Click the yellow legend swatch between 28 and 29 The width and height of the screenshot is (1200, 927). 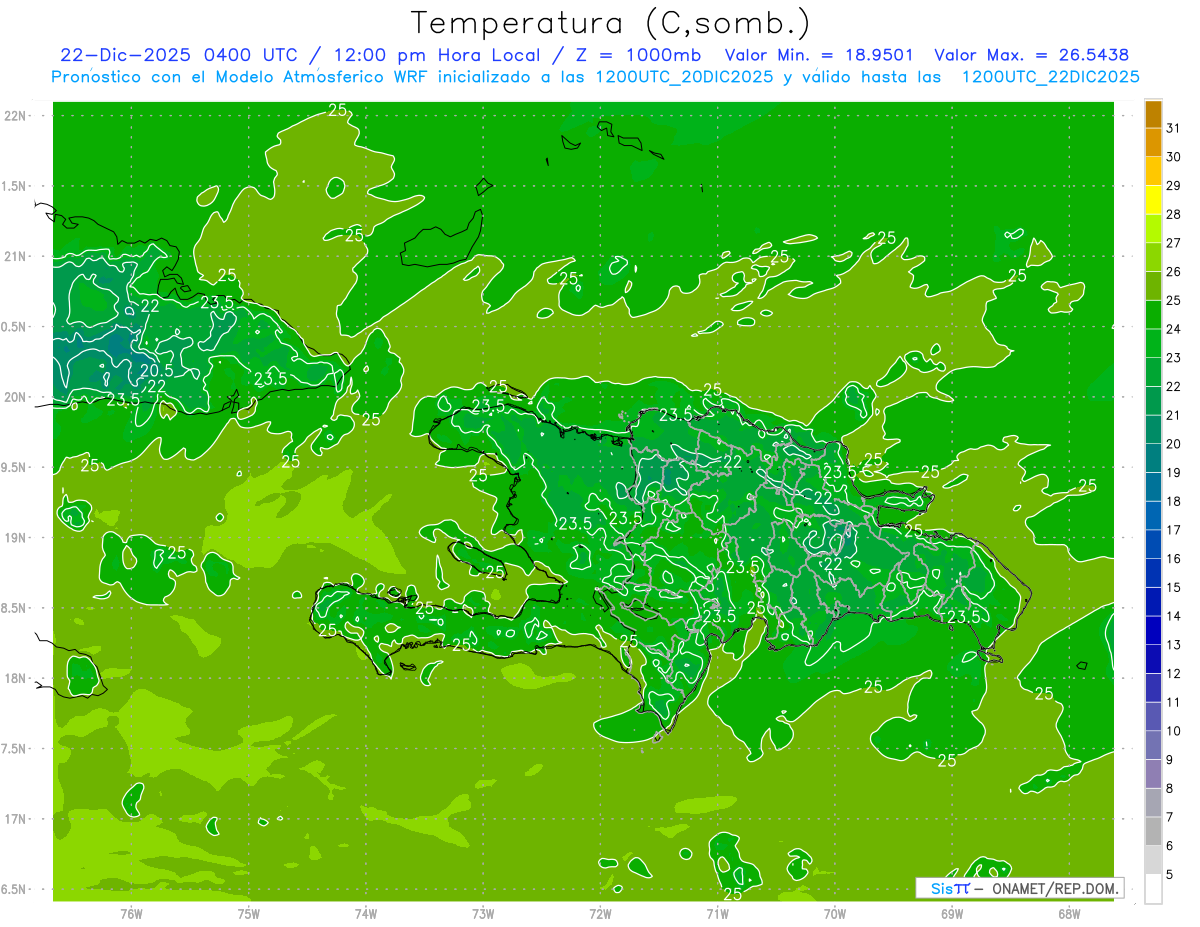1153,200
